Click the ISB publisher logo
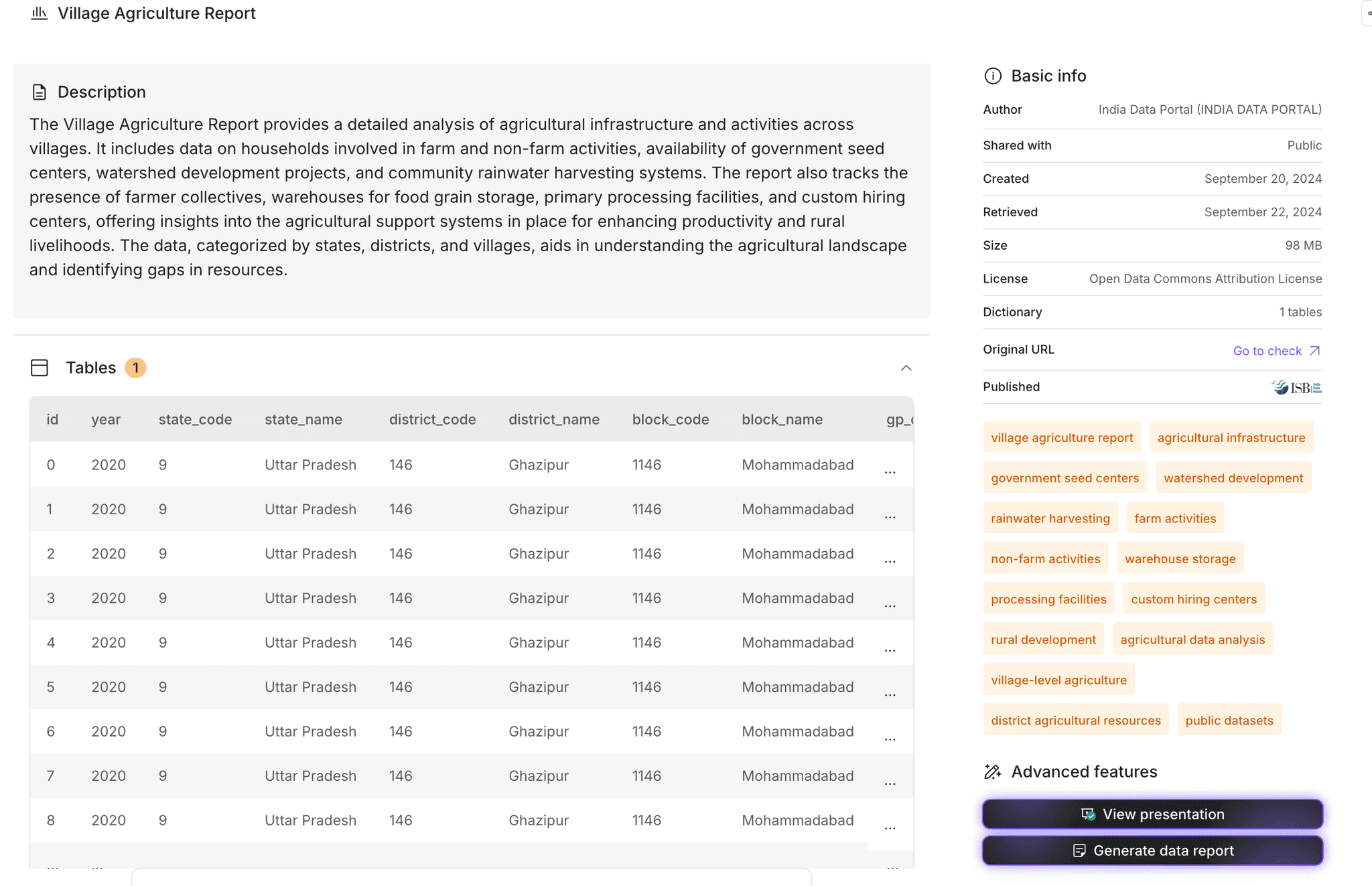 click(x=1296, y=388)
